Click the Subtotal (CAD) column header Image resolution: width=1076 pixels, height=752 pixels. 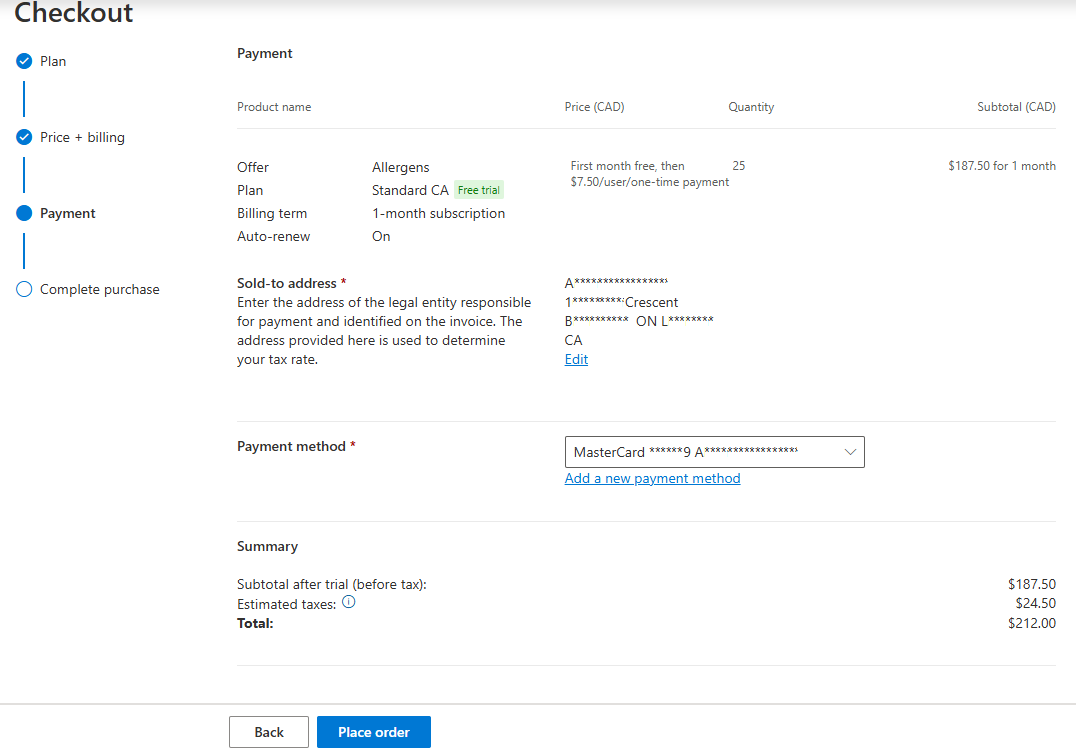coord(1016,107)
